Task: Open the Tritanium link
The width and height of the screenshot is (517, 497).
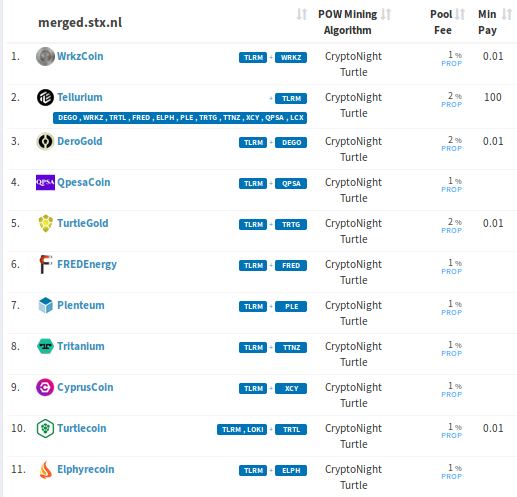Action: pos(81,346)
